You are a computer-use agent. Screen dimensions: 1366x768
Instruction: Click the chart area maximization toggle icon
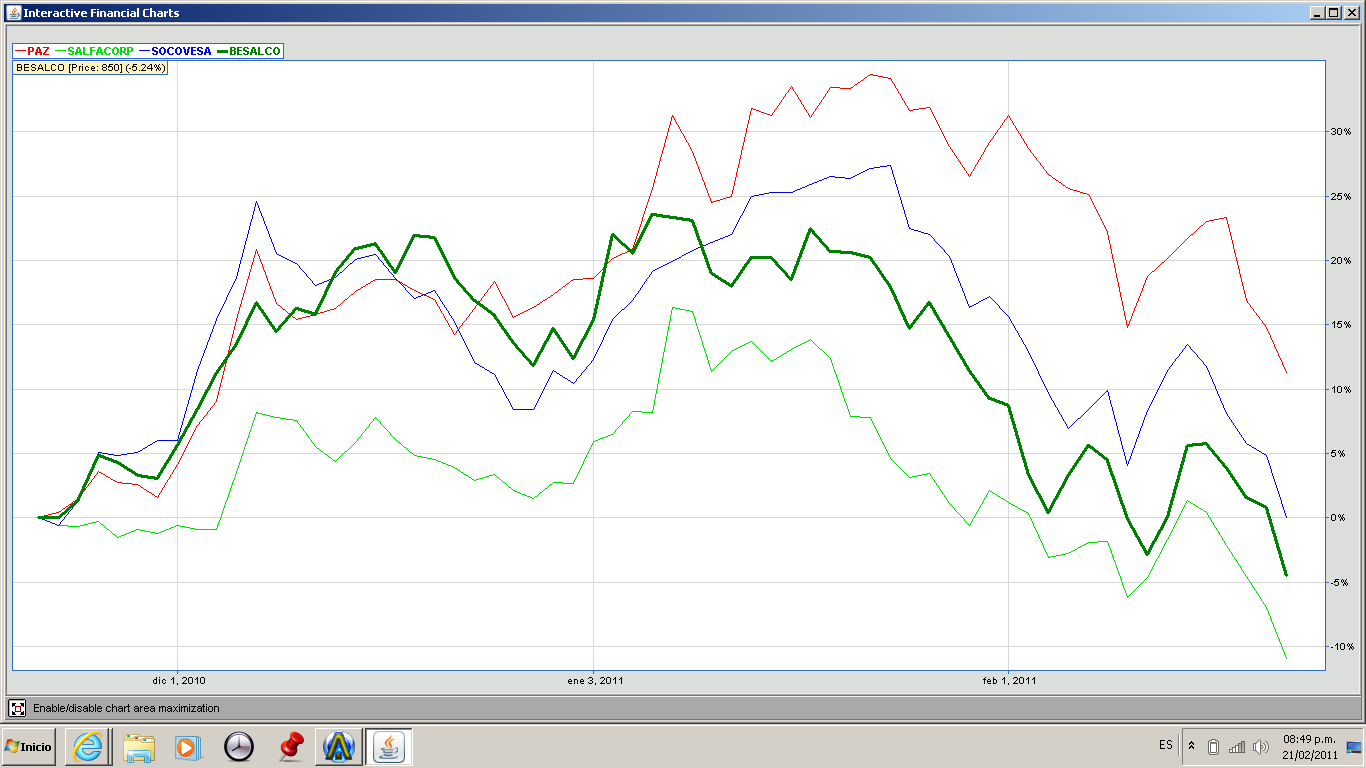click(x=17, y=708)
